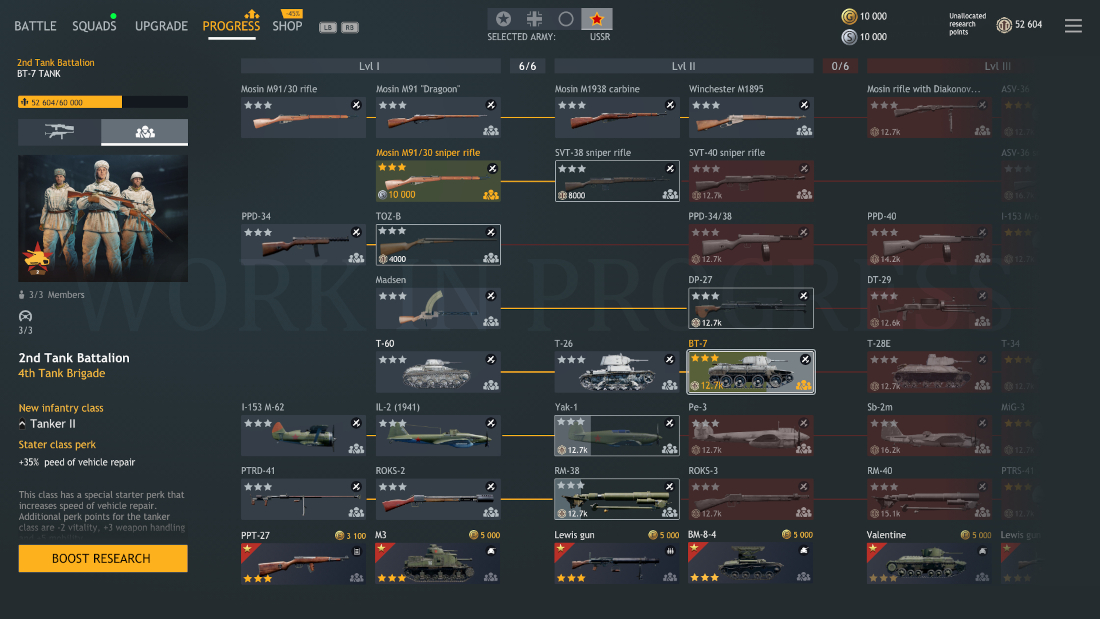The image size is (1100, 619).
Task: Select the German cross army icon
Action: point(535,19)
